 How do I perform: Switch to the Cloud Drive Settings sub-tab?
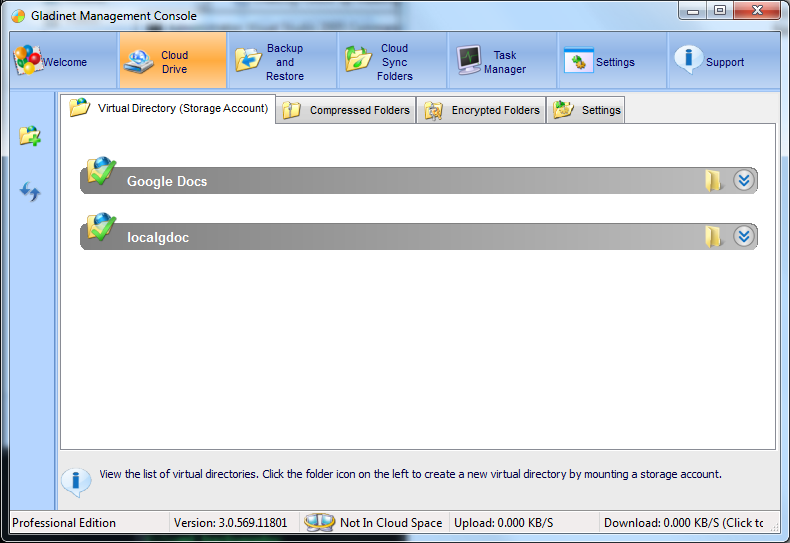point(586,110)
